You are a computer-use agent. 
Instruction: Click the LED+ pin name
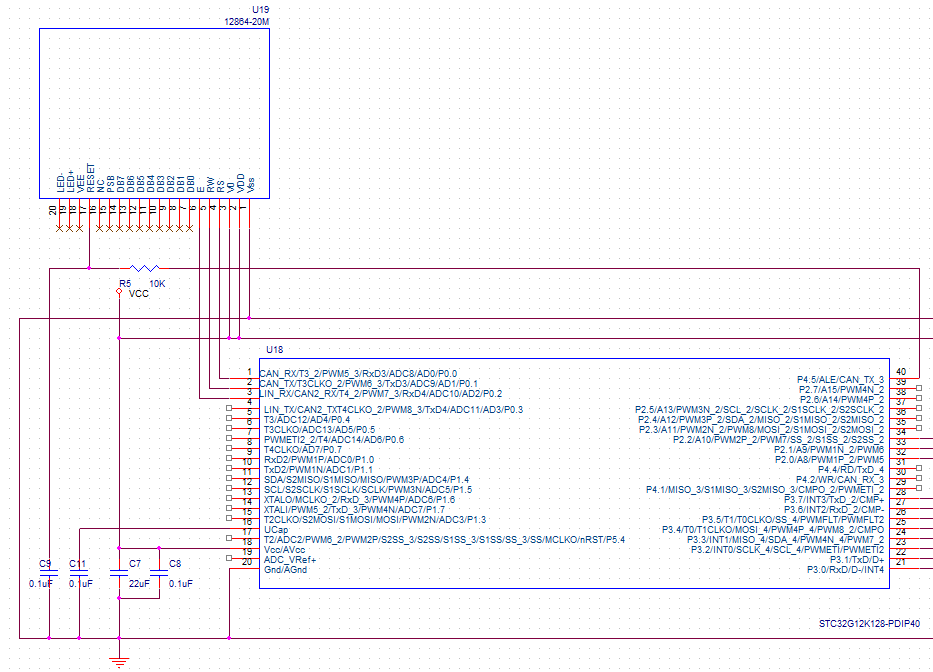click(70, 181)
